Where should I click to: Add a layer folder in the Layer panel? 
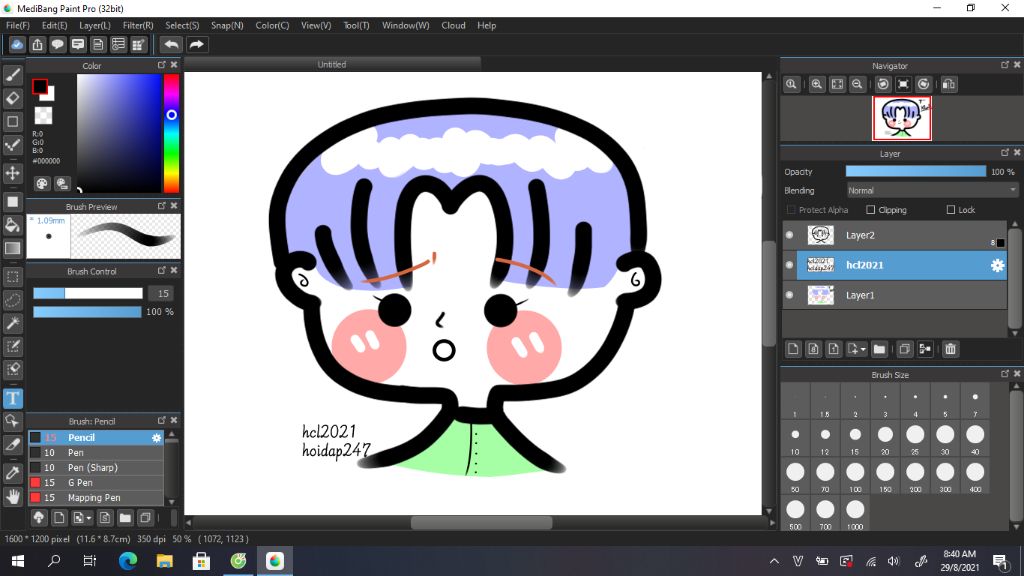click(879, 349)
